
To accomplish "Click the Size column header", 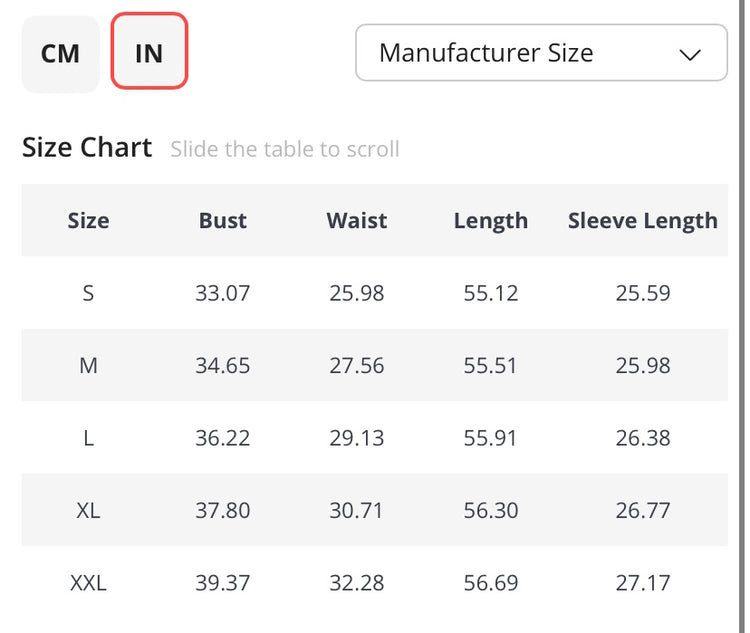I will tap(88, 221).
